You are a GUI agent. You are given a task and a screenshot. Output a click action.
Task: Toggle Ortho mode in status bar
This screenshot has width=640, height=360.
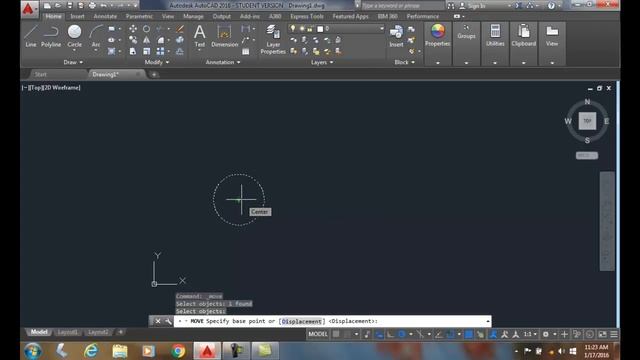[391, 334]
